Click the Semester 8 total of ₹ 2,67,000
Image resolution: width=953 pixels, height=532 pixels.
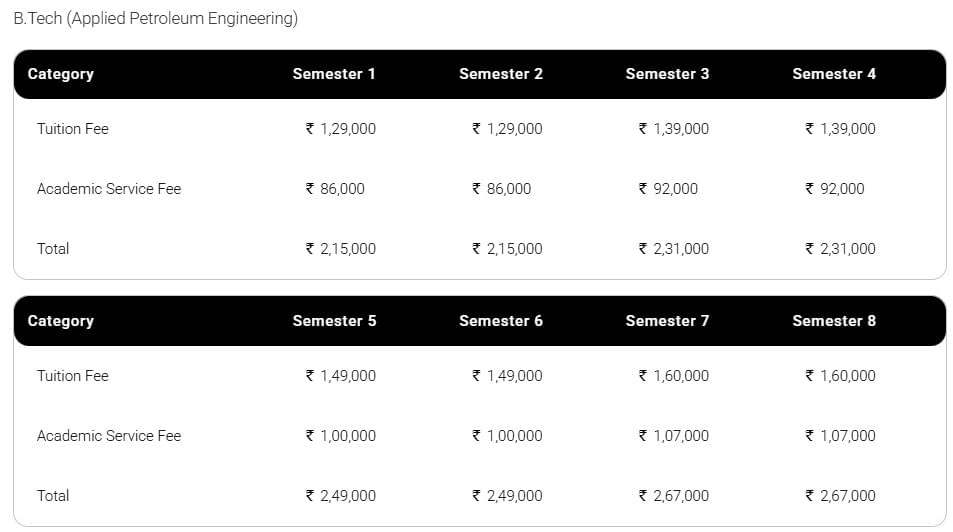840,496
